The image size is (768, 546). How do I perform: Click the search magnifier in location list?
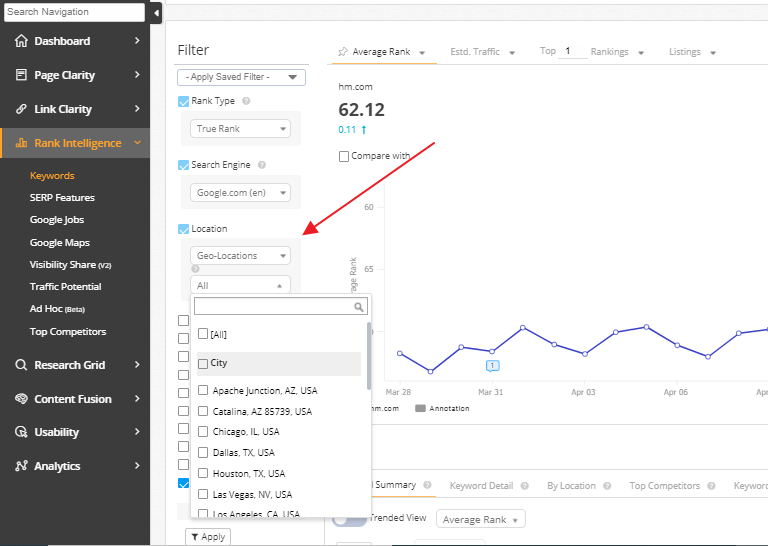click(359, 307)
